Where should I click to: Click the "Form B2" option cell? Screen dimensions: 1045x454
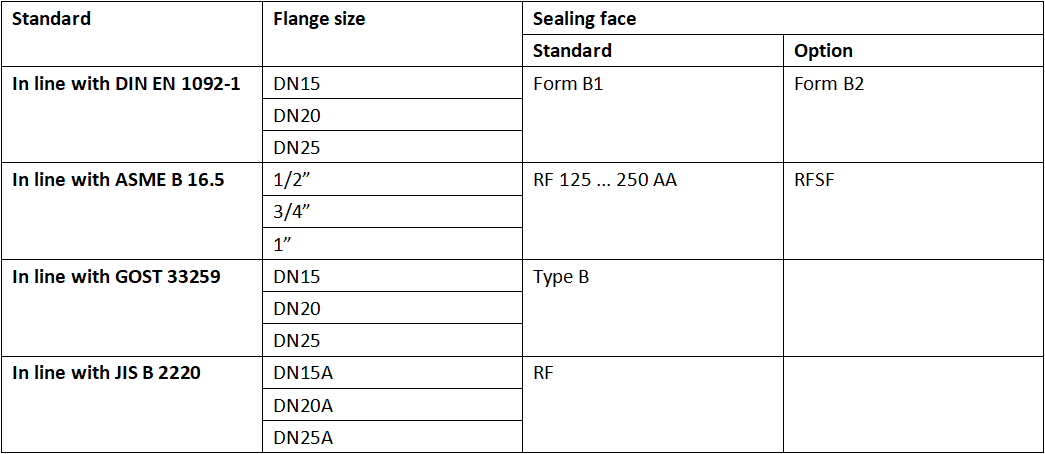click(829, 84)
